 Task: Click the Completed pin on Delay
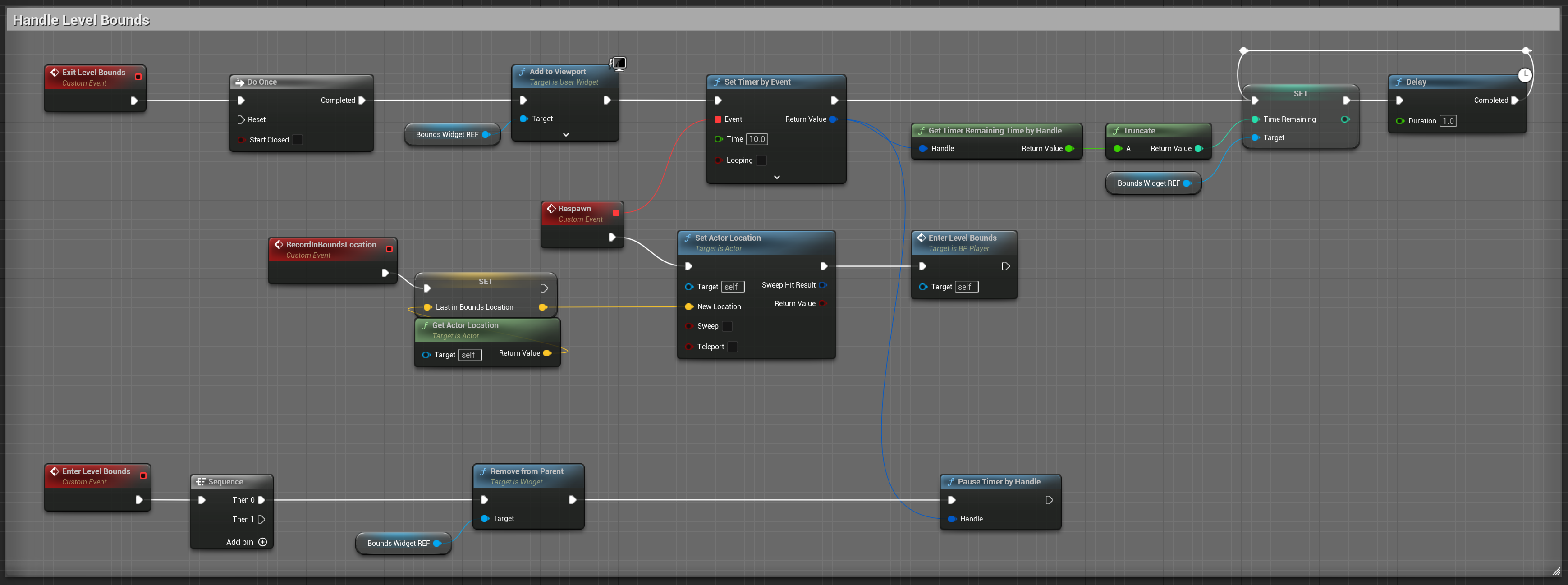1515,101
